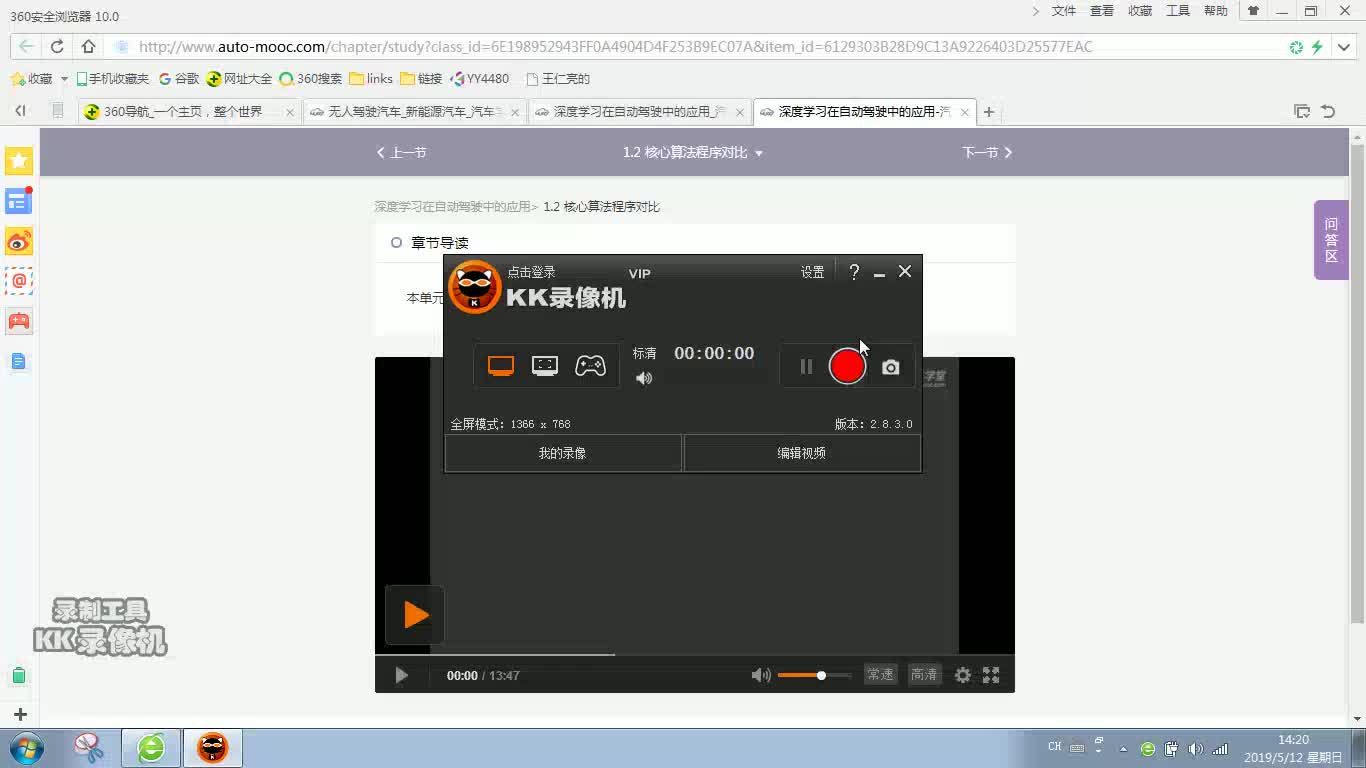The height and width of the screenshot is (768, 1366).
Task: Open 编辑视频 video editor
Action: tap(802, 453)
